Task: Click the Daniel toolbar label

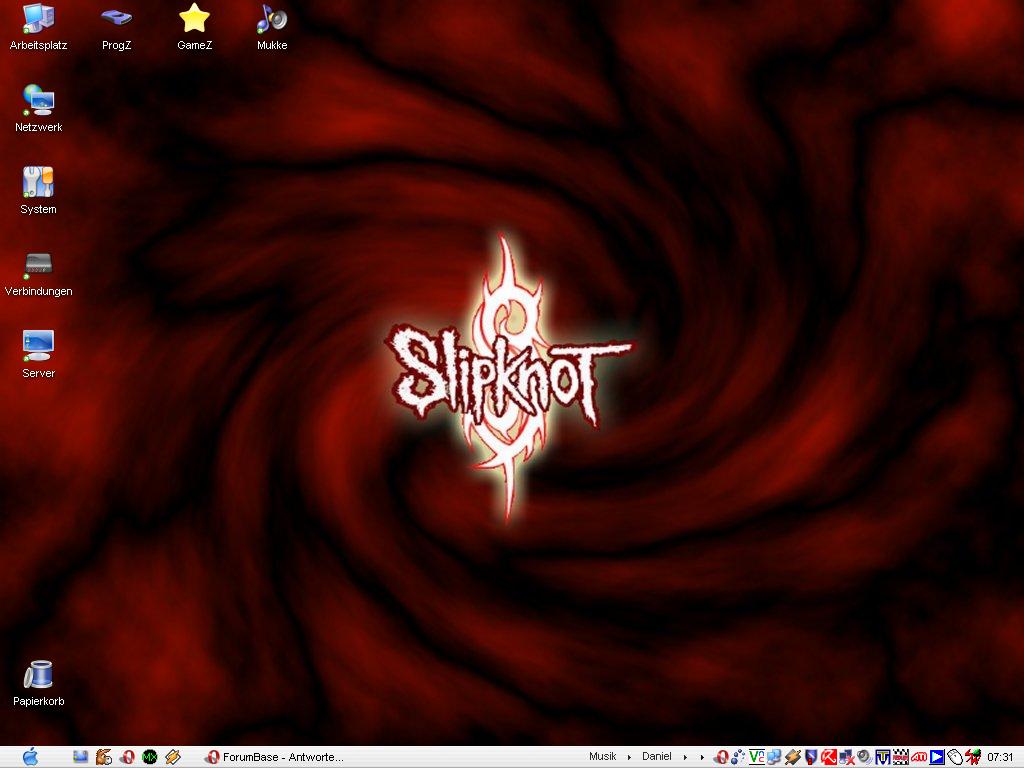Action: click(656, 756)
